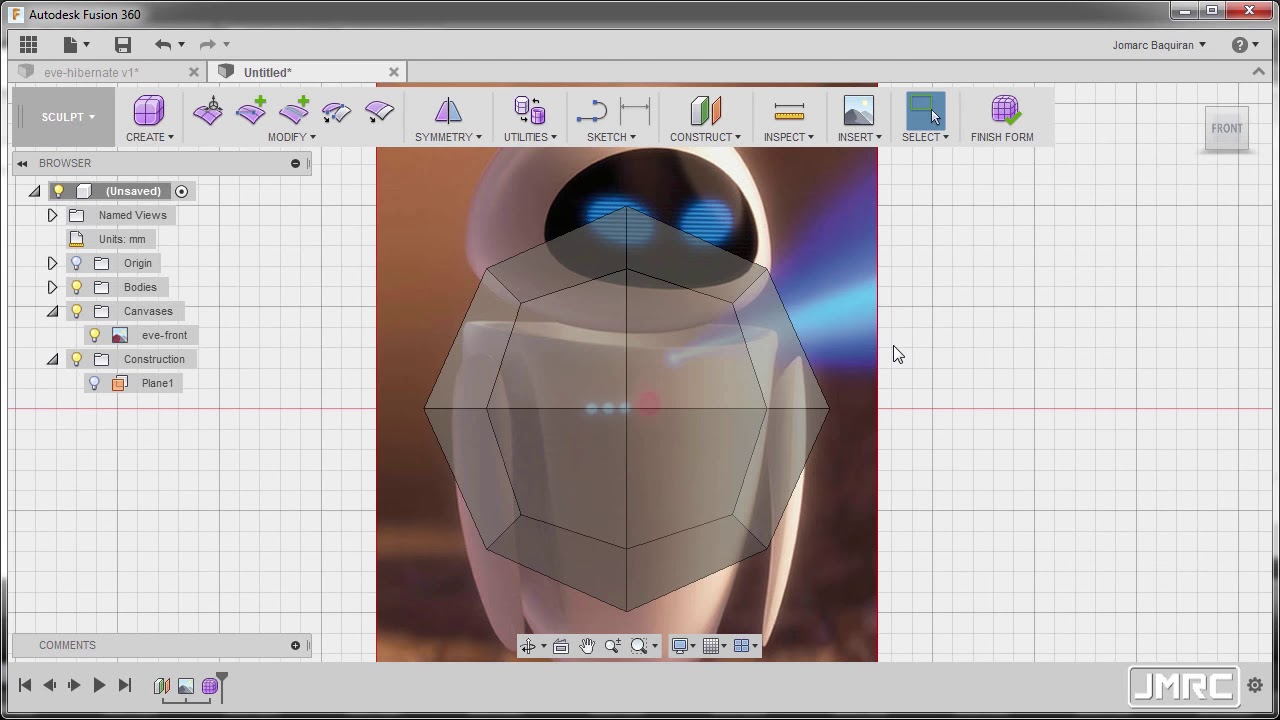Open the UTILITIES menu
Viewport: 1280px width, 720px height.
pyautogui.click(x=530, y=137)
